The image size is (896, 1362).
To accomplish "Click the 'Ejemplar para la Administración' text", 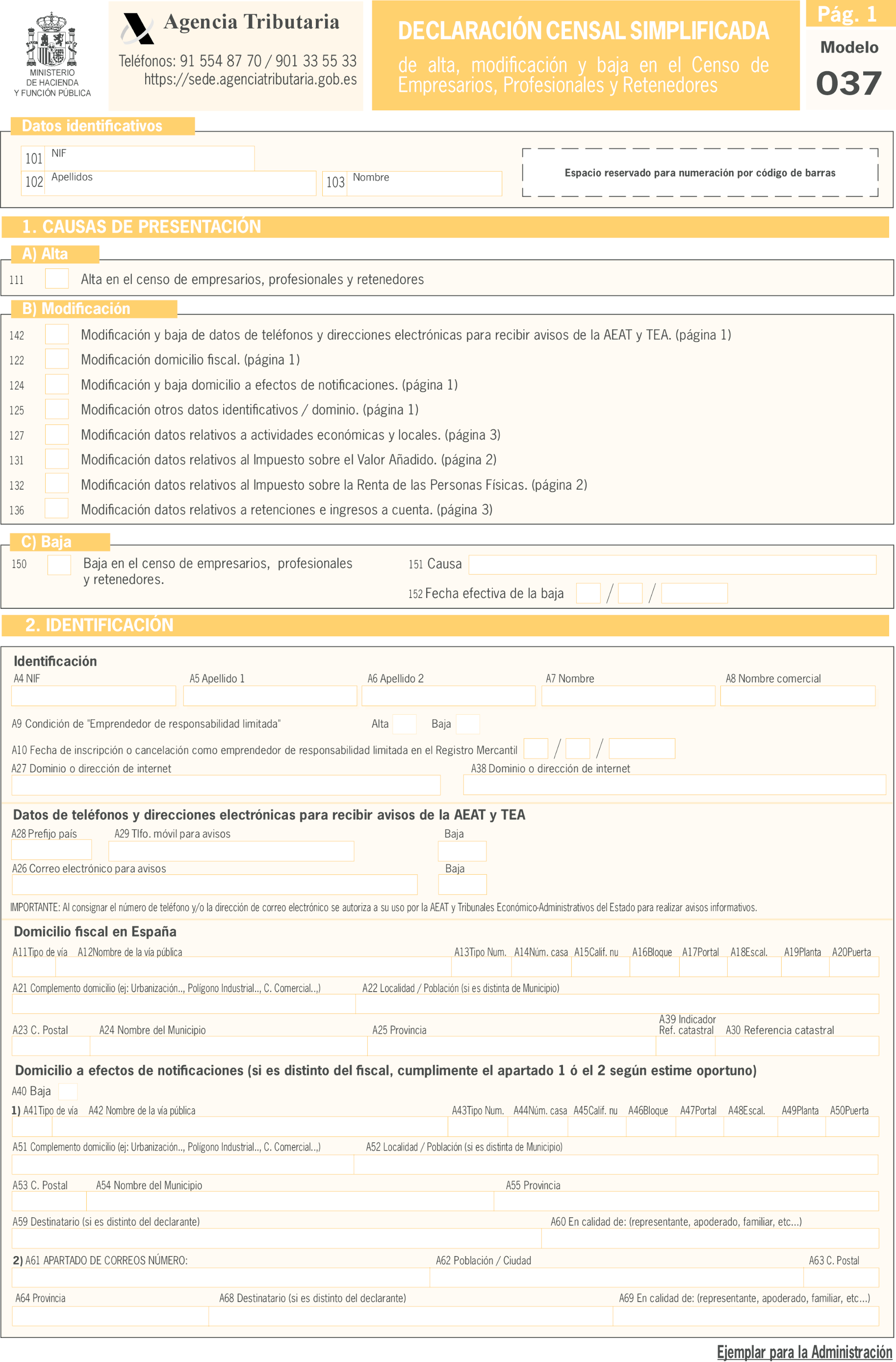I will pyautogui.click(x=804, y=1351).
